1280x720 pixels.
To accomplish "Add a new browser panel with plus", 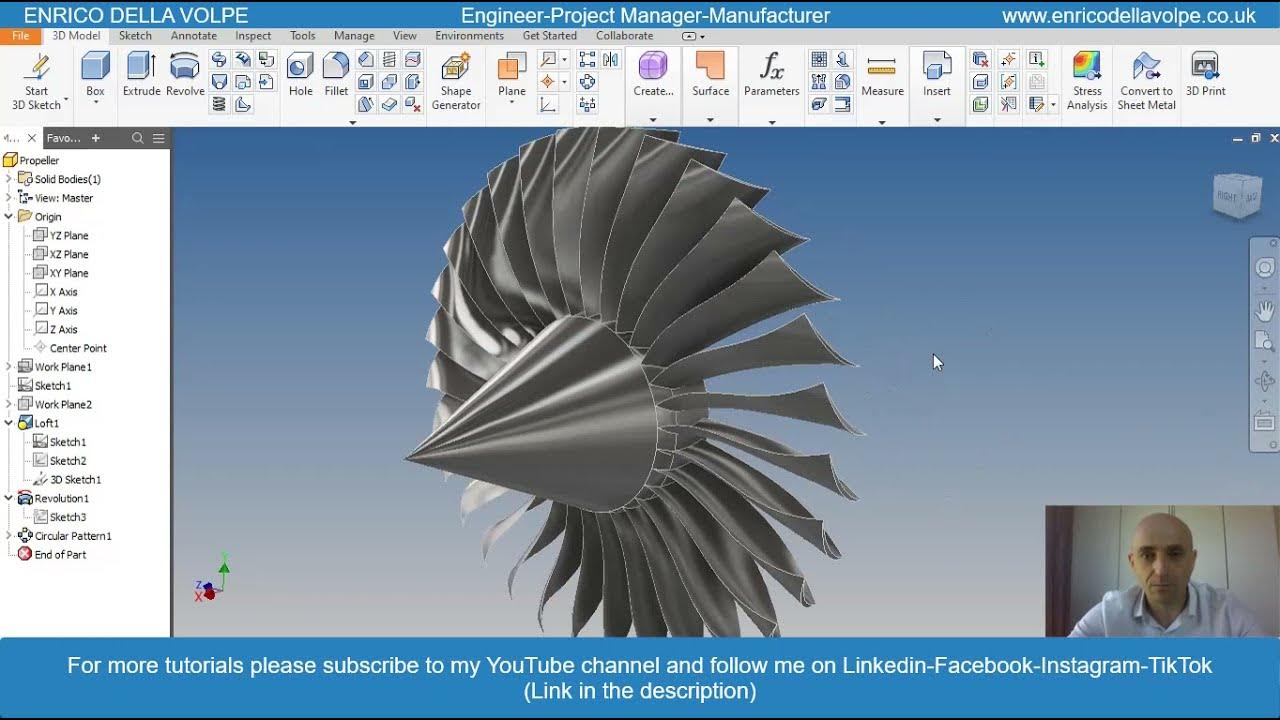I will tap(96, 138).
